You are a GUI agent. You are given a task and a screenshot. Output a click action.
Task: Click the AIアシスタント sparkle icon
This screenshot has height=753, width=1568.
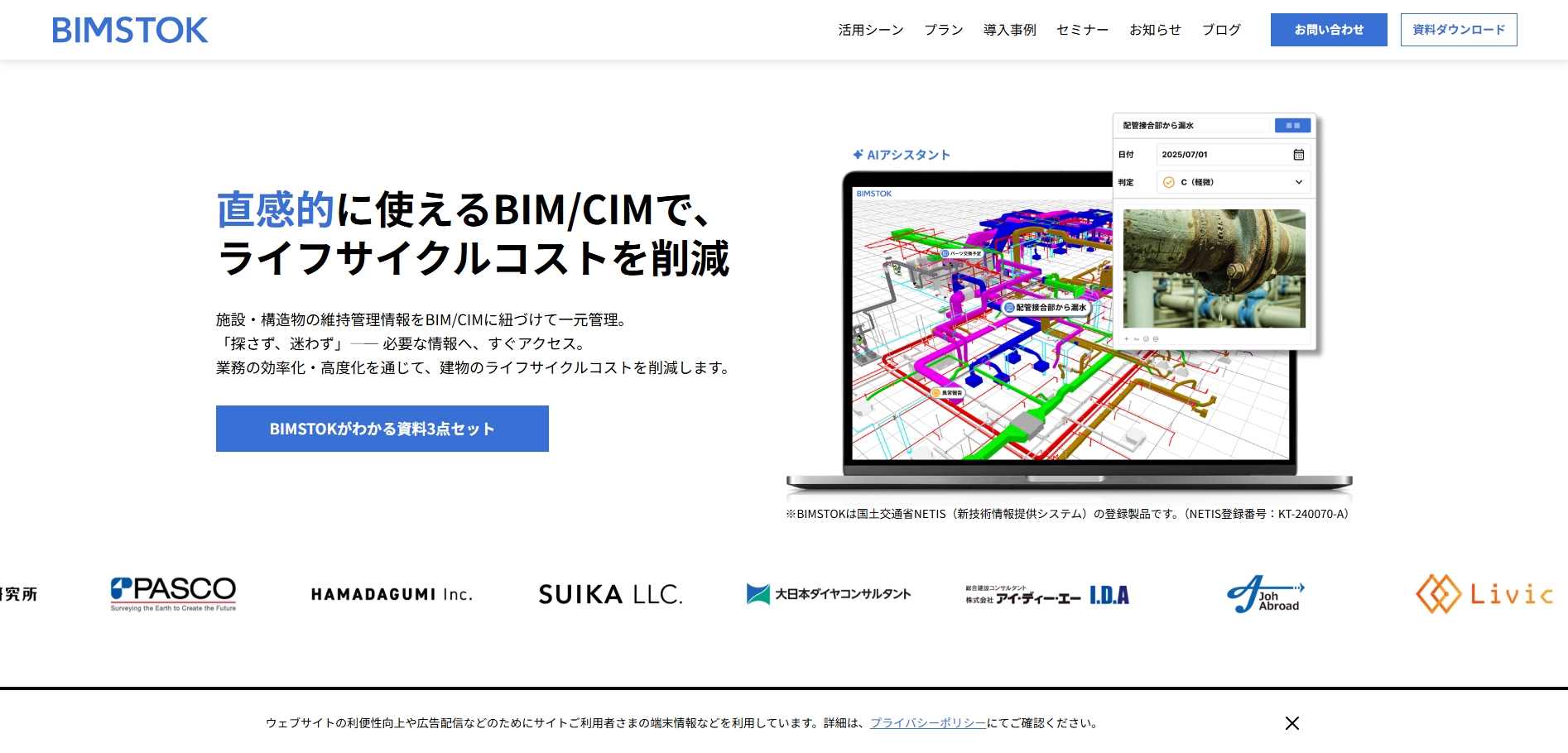pos(859,155)
